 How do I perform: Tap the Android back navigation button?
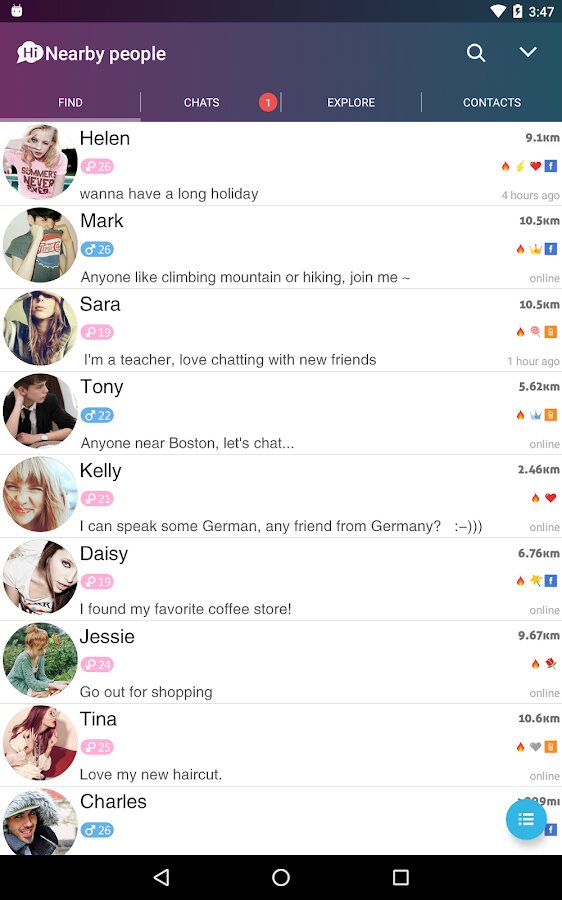[x=161, y=877]
